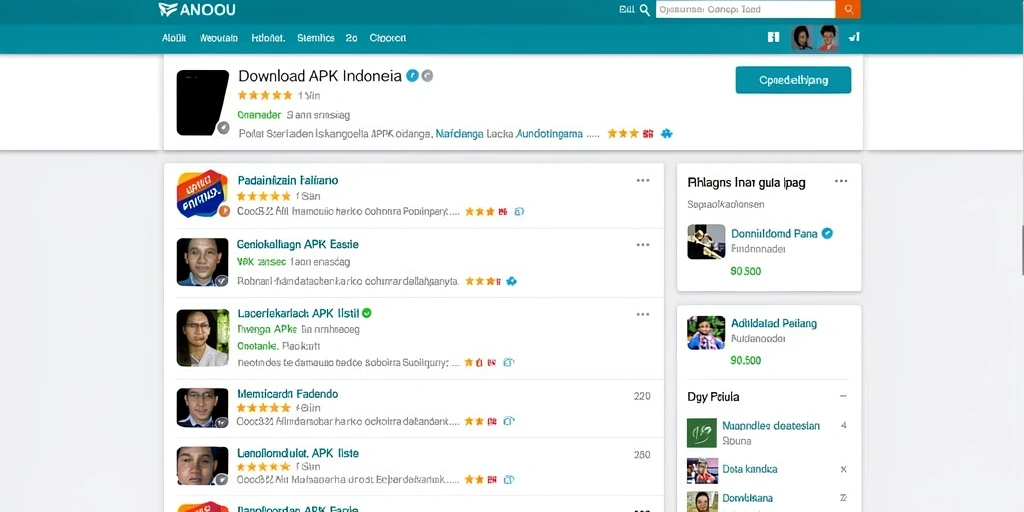
Task: Collapse the Dgy Peiula section
Action: [843, 396]
